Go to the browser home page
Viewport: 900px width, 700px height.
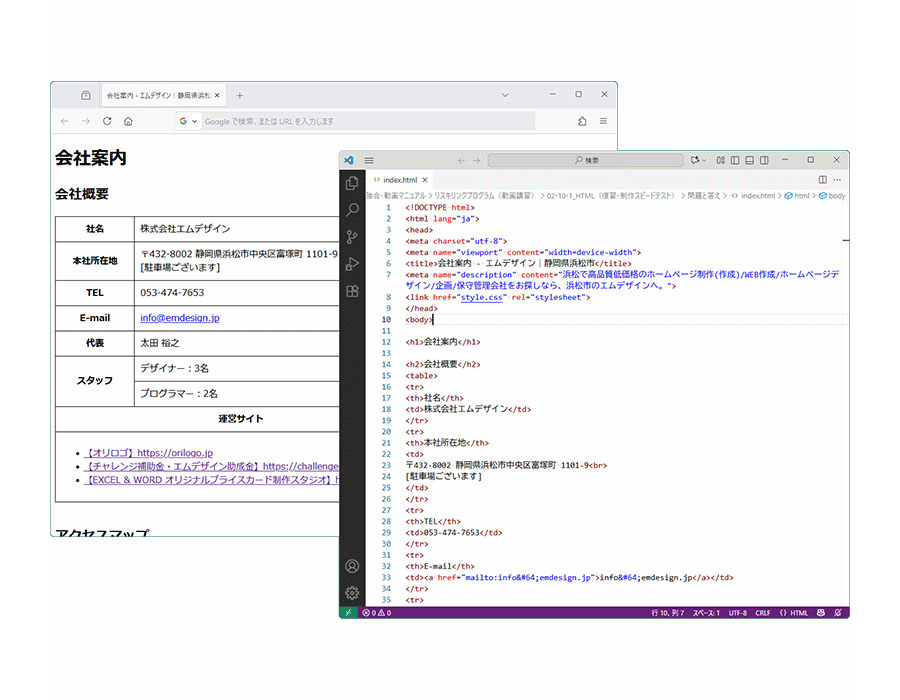pyautogui.click(x=128, y=121)
